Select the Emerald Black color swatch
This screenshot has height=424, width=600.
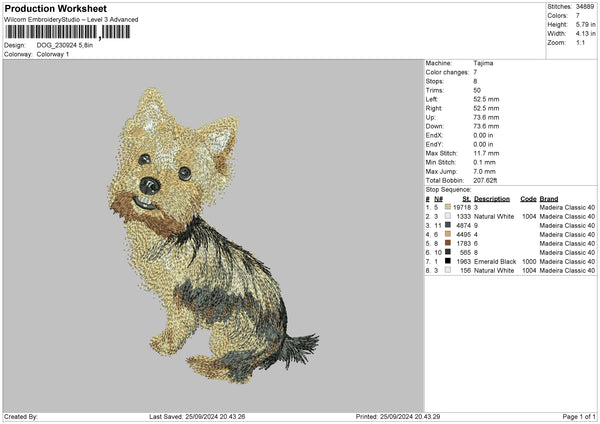point(448,261)
